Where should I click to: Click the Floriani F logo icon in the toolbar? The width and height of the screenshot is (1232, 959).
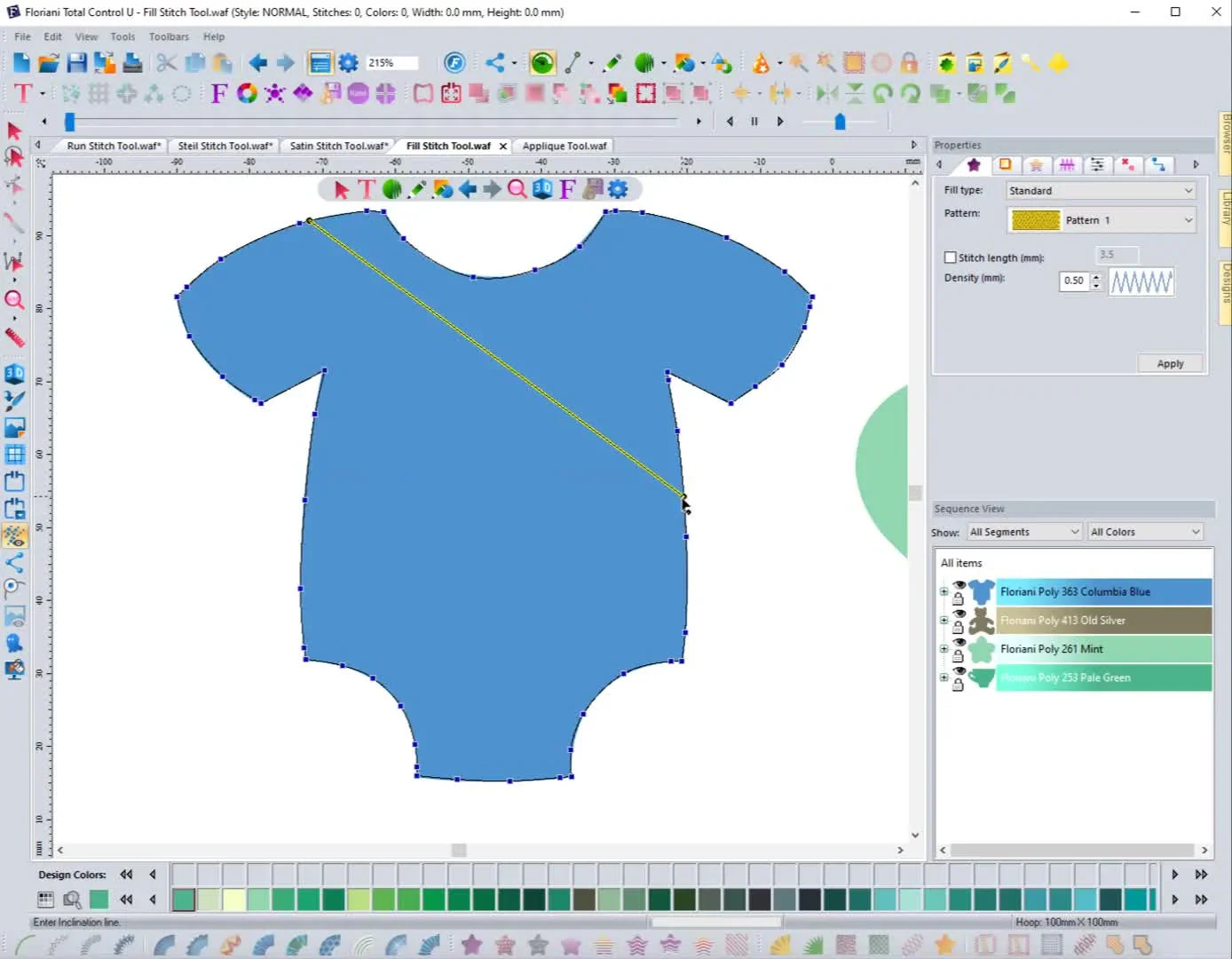454,62
